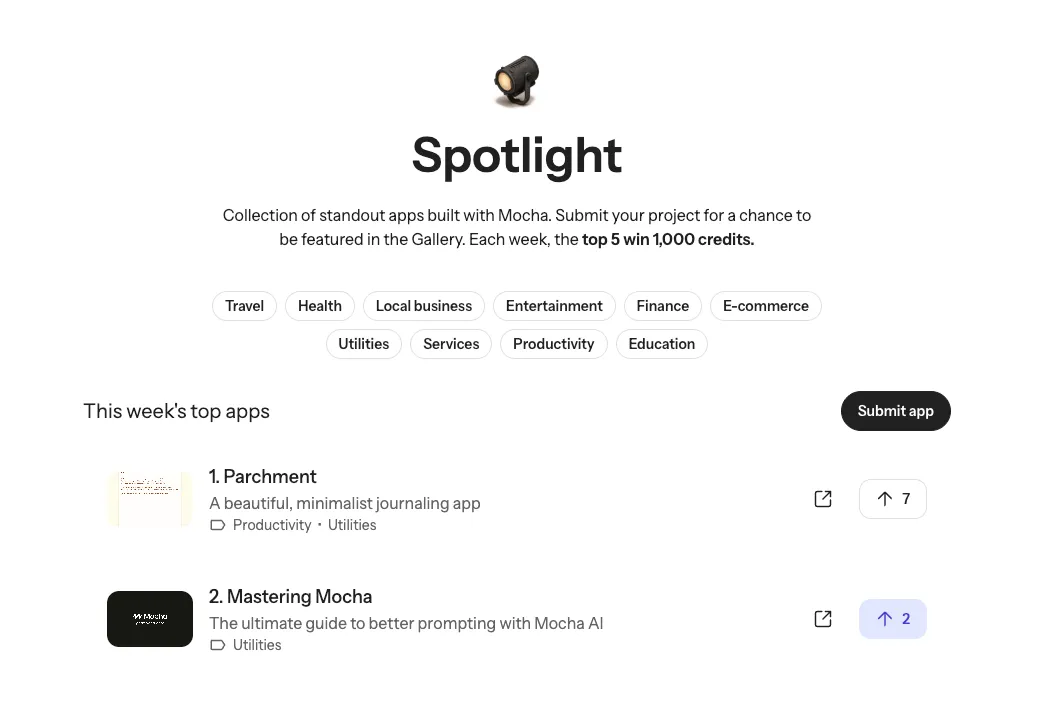Click the Submit app button
Image resolution: width=1055 pixels, height=709 pixels.
895,411
